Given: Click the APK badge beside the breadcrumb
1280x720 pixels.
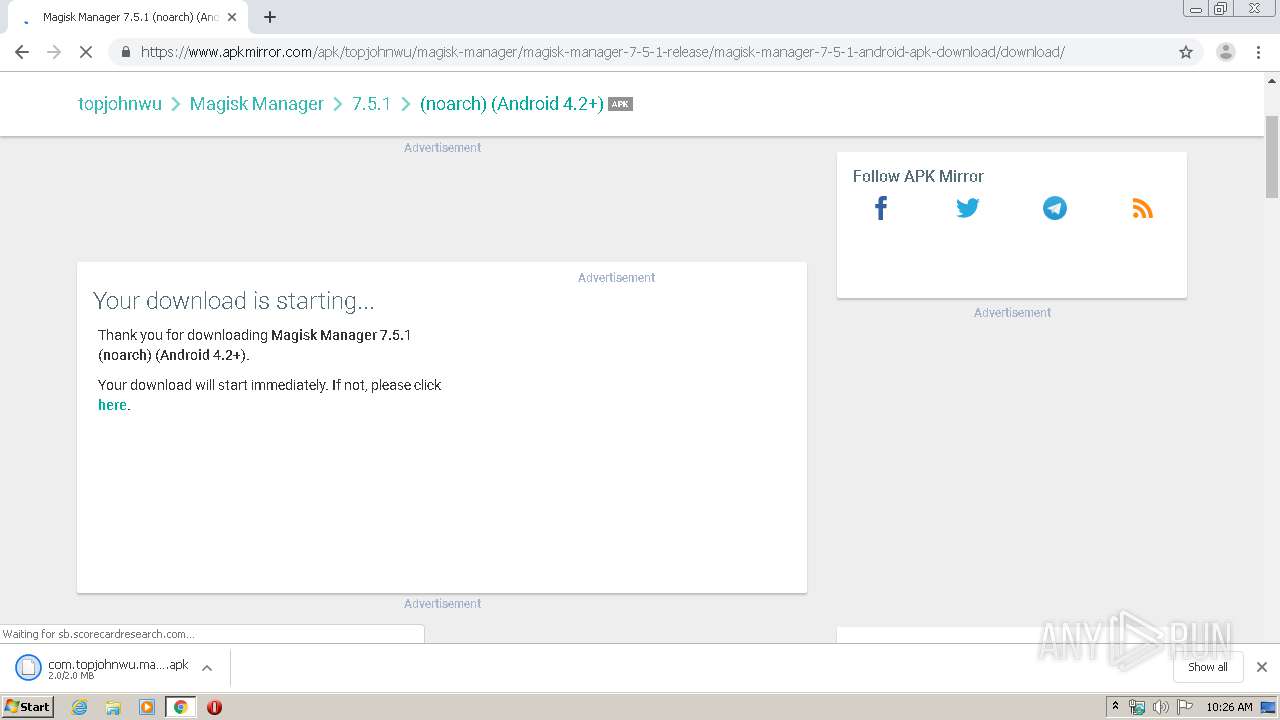Looking at the screenshot, I should tap(620, 104).
